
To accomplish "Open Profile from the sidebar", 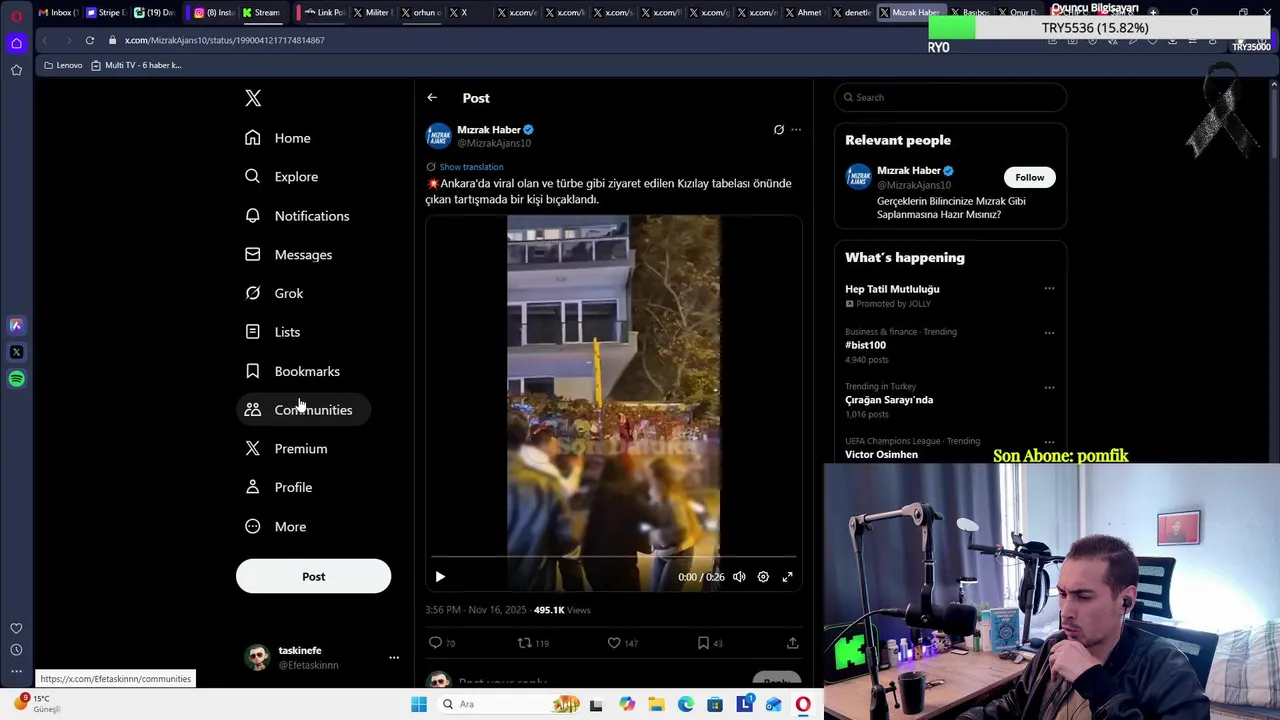I will tap(279, 487).
